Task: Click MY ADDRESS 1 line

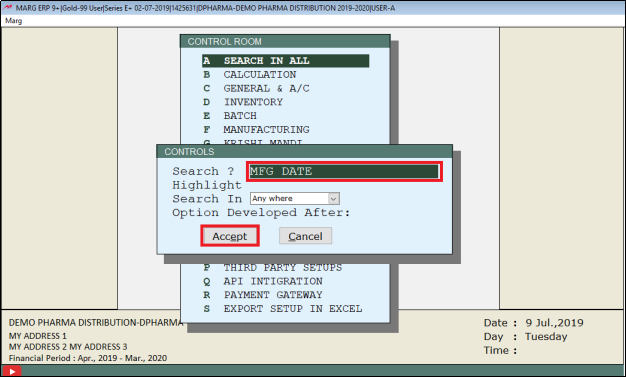Action: [38, 335]
